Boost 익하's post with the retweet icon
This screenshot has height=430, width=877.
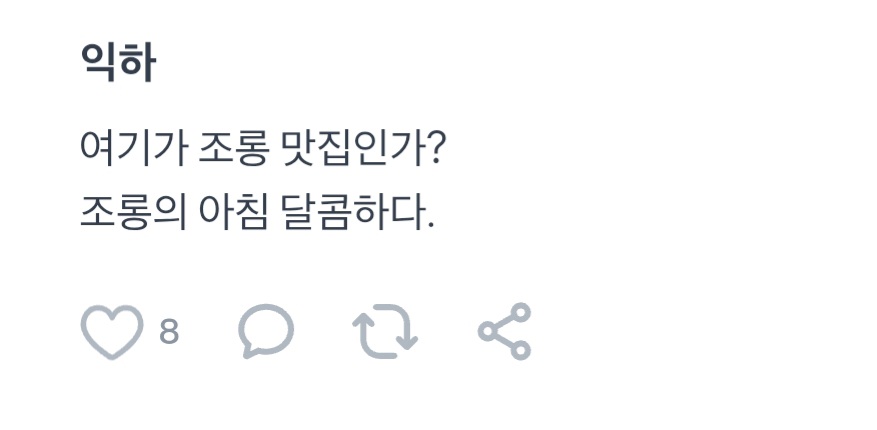point(385,332)
